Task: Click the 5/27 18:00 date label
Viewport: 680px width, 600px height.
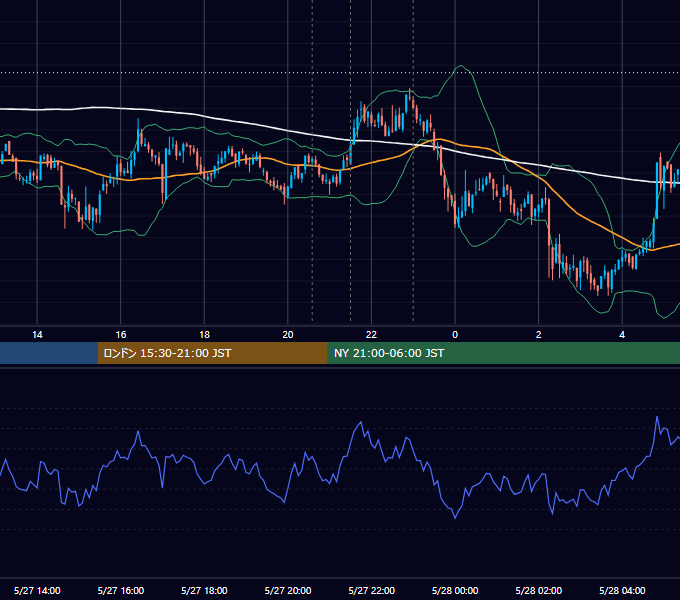Action: tap(204, 590)
